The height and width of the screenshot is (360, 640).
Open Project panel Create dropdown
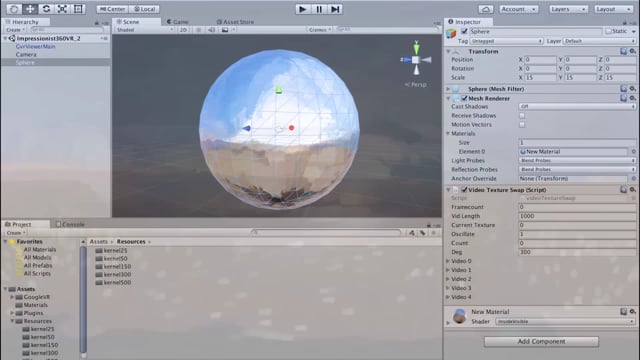coord(16,233)
